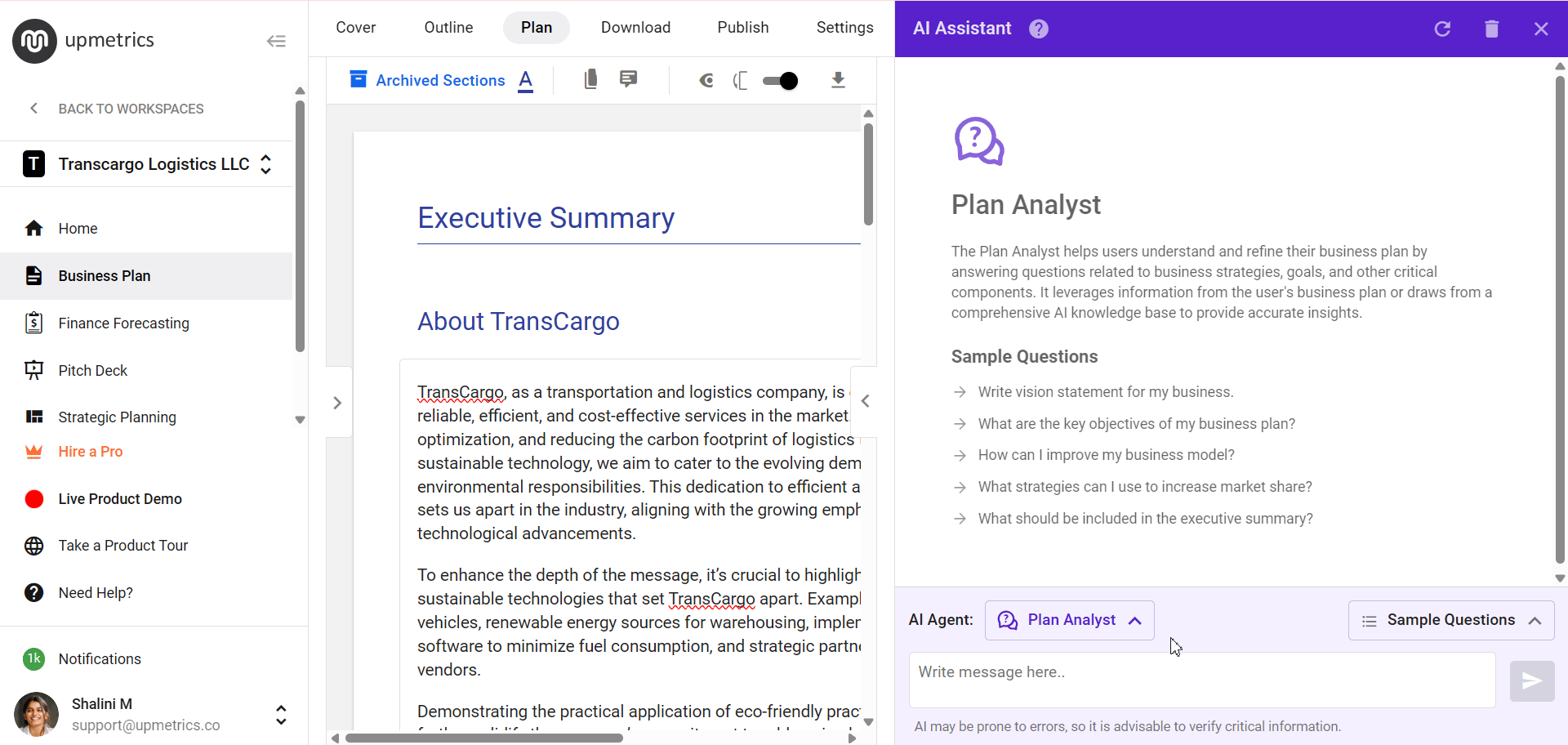The height and width of the screenshot is (745, 1568).
Task: Switch to the Outline tab
Action: (x=448, y=28)
